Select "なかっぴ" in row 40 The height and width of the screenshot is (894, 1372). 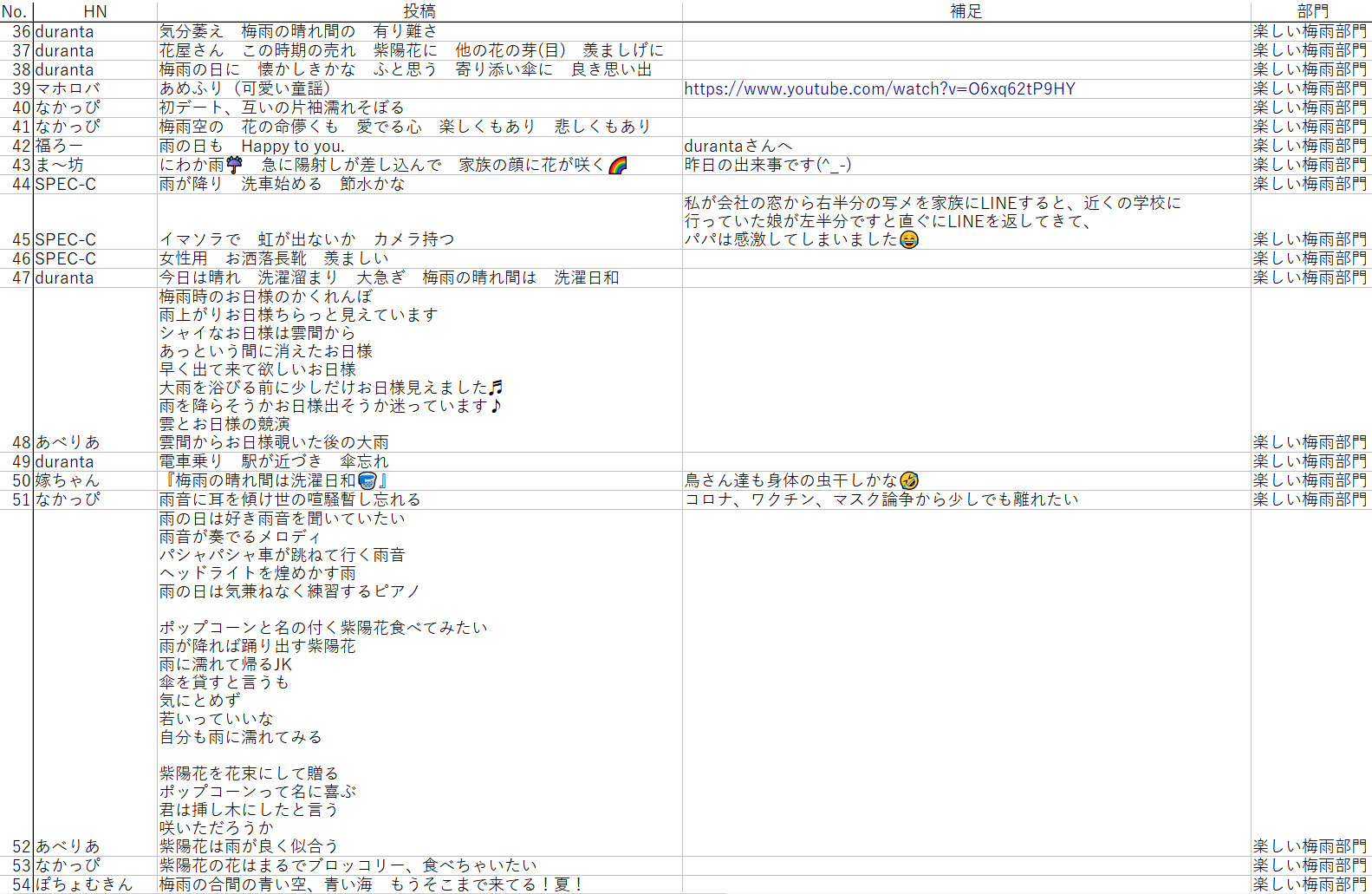pos(68,108)
